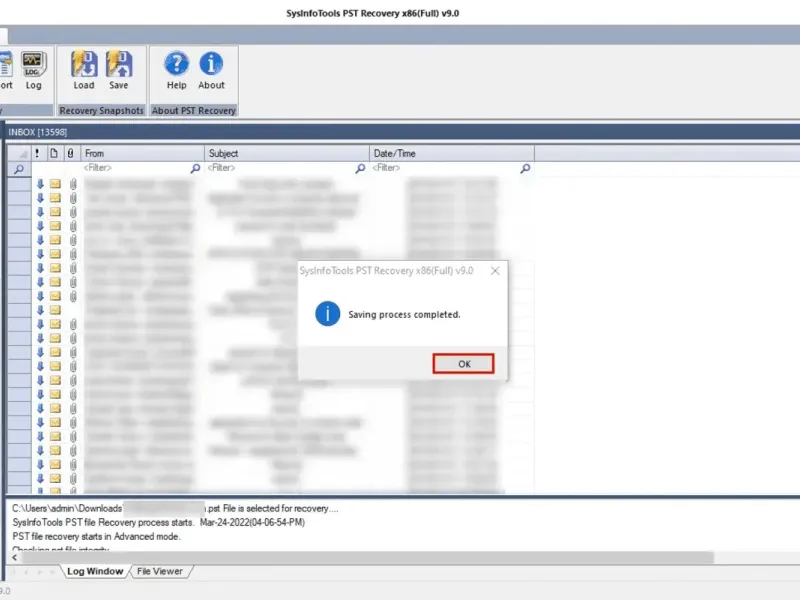Click the document type column header

[54, 153]
